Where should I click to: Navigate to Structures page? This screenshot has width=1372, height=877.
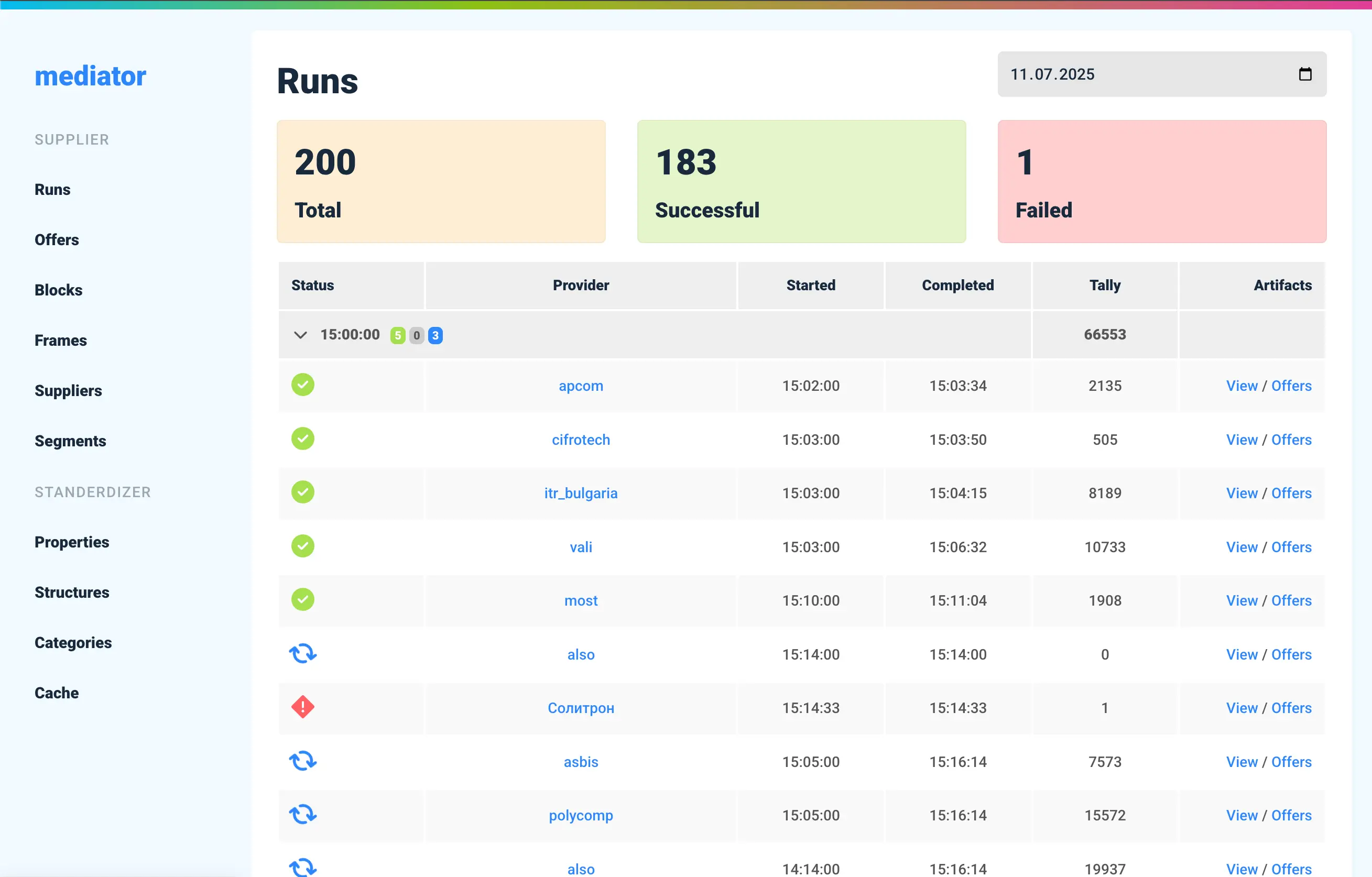(72, 592)
